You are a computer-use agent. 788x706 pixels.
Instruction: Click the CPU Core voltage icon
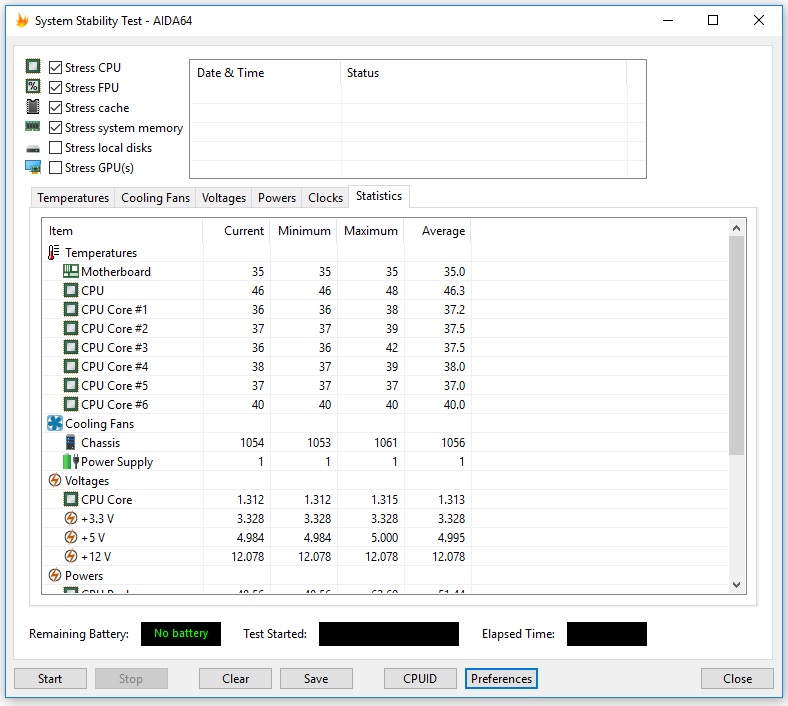(71, 499)
